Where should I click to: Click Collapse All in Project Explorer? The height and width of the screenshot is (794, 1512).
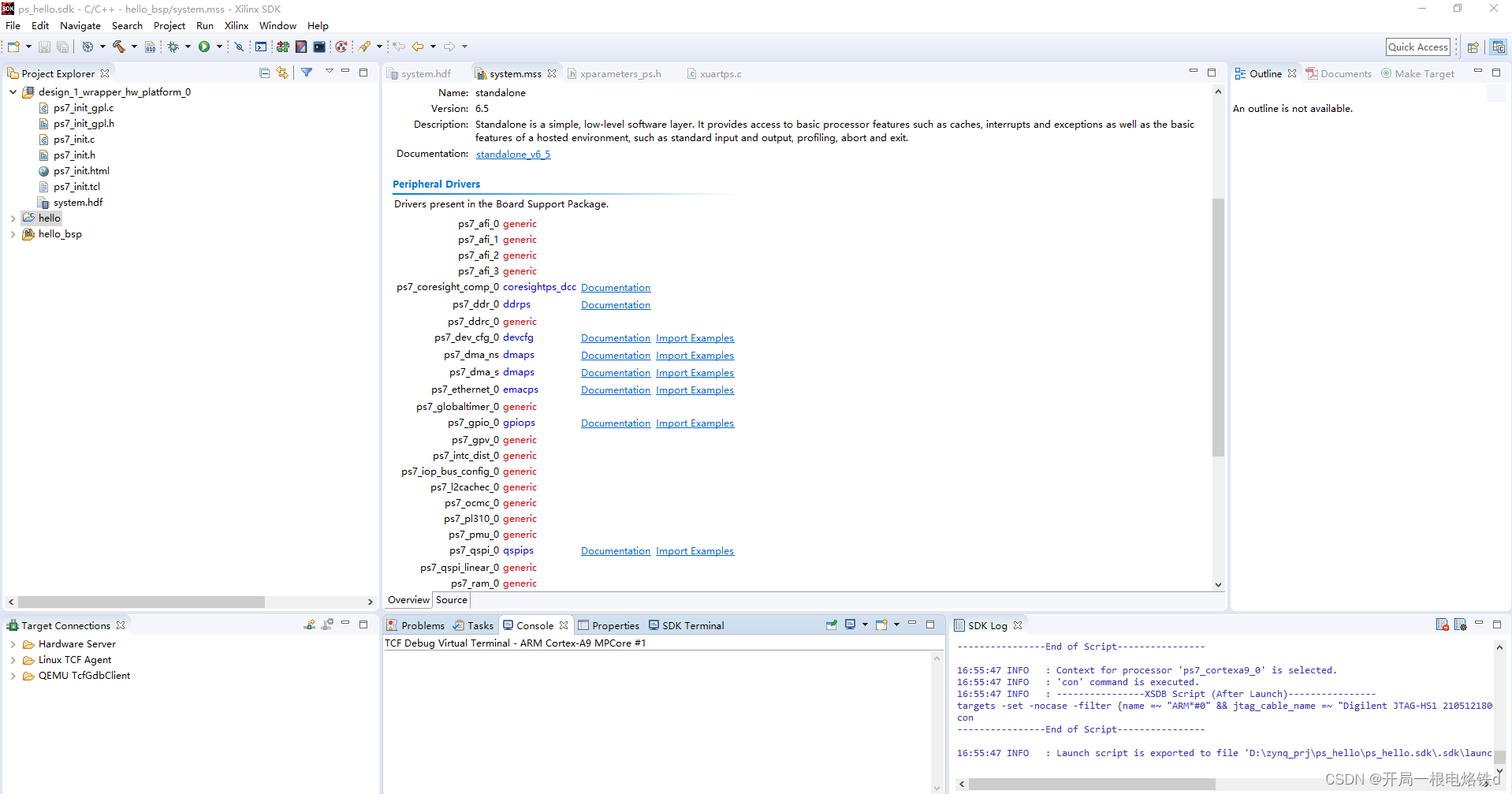[x=264, y=73]
